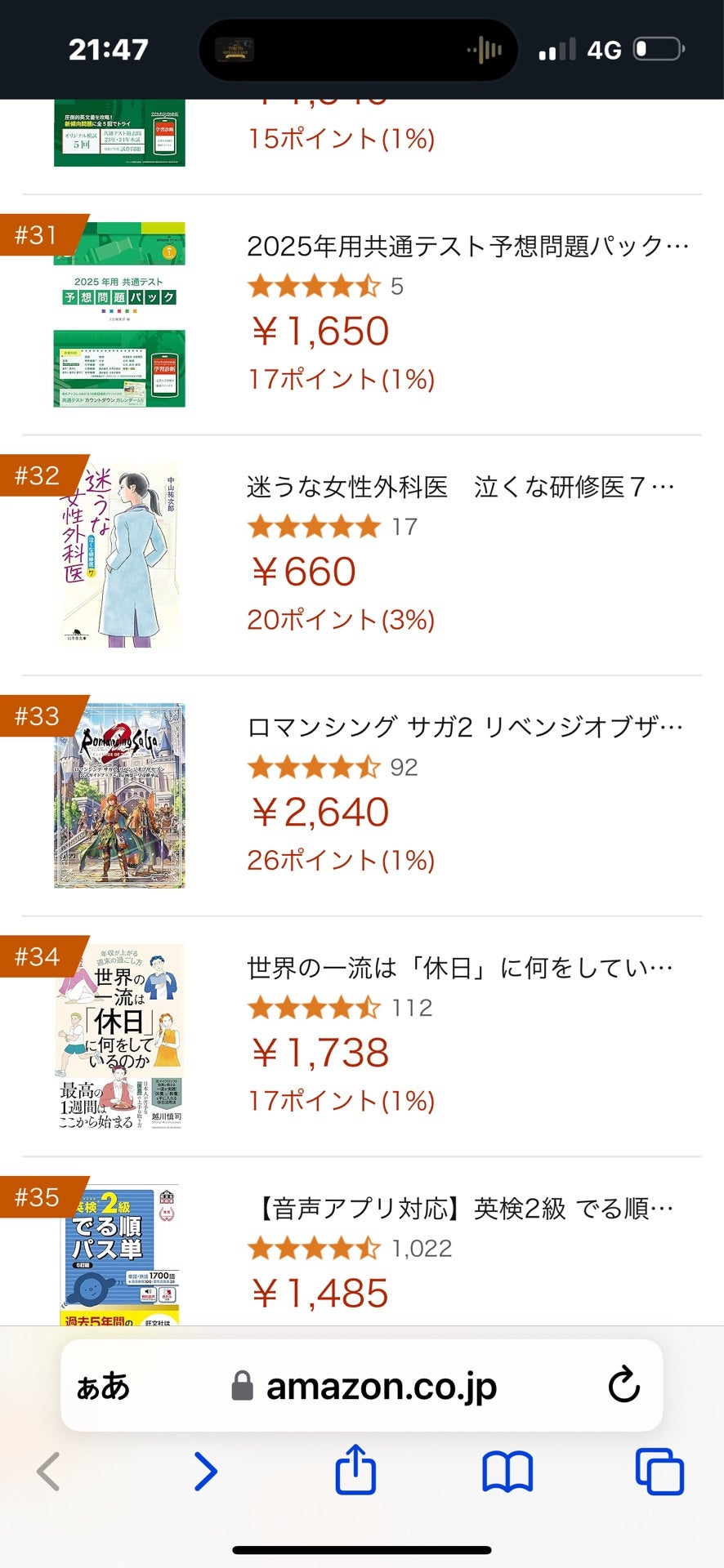The image size is (724, 1568).
Task: Open the ロマンシング サガ2 title link
Action: [464, 727]
